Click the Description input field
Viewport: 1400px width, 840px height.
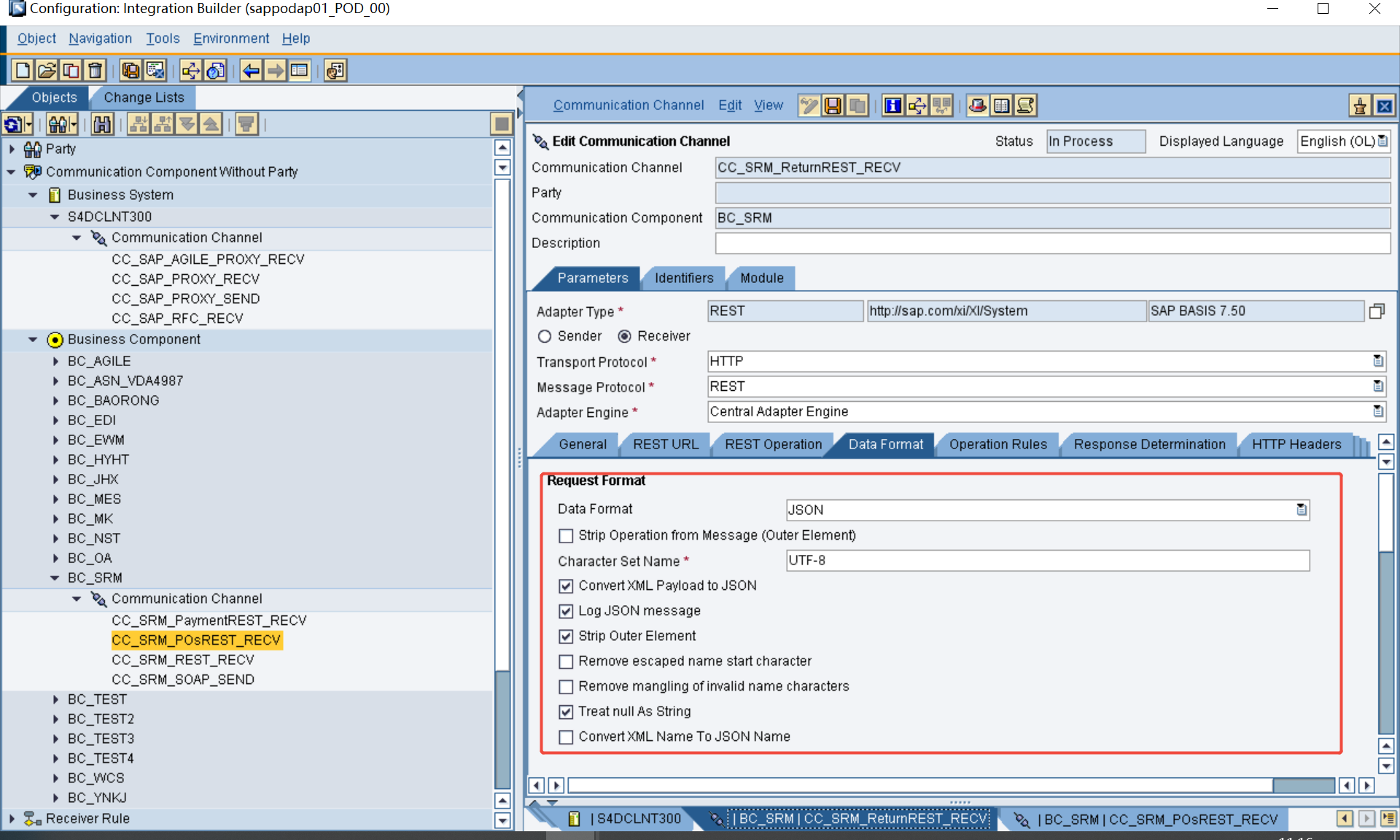(1052, 243)
